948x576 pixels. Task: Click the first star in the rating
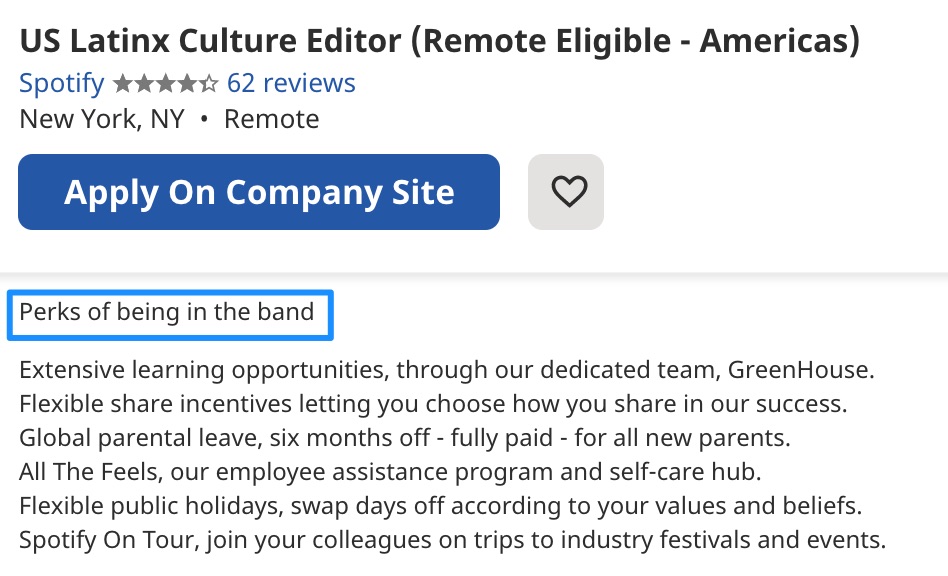123,83
